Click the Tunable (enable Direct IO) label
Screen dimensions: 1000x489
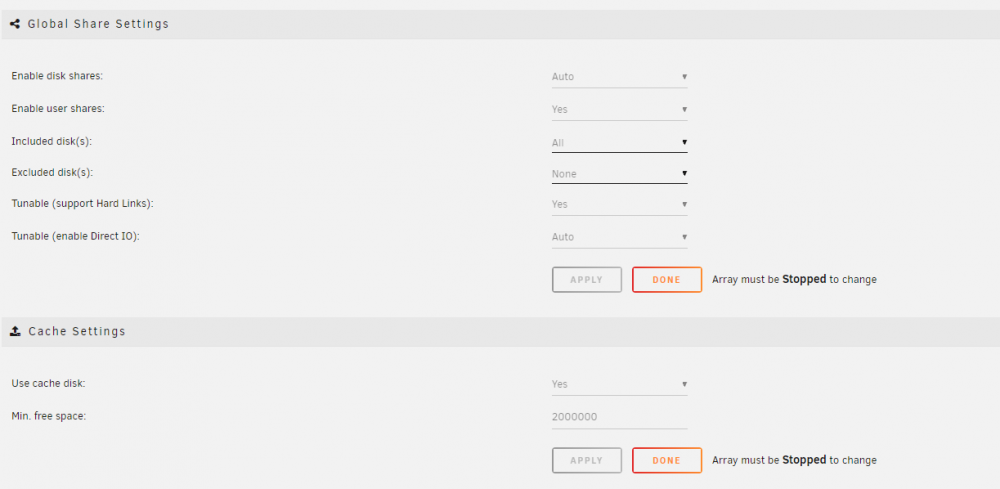click(75, 236)
